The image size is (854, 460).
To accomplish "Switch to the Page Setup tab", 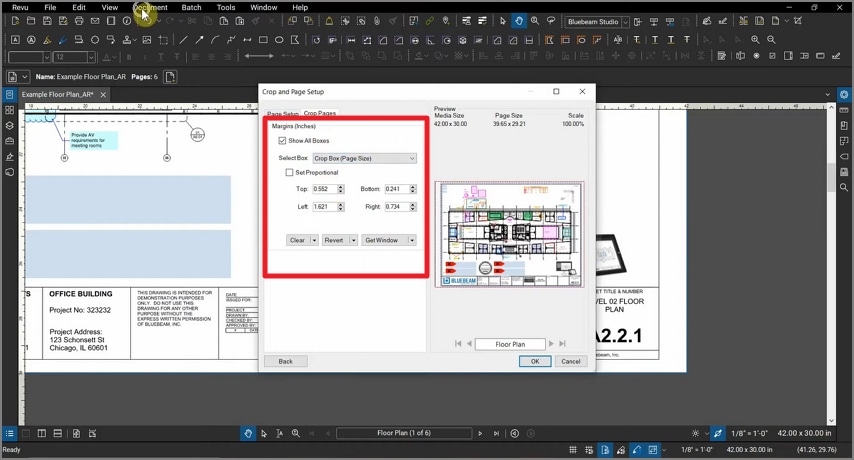I will point(283,114).
